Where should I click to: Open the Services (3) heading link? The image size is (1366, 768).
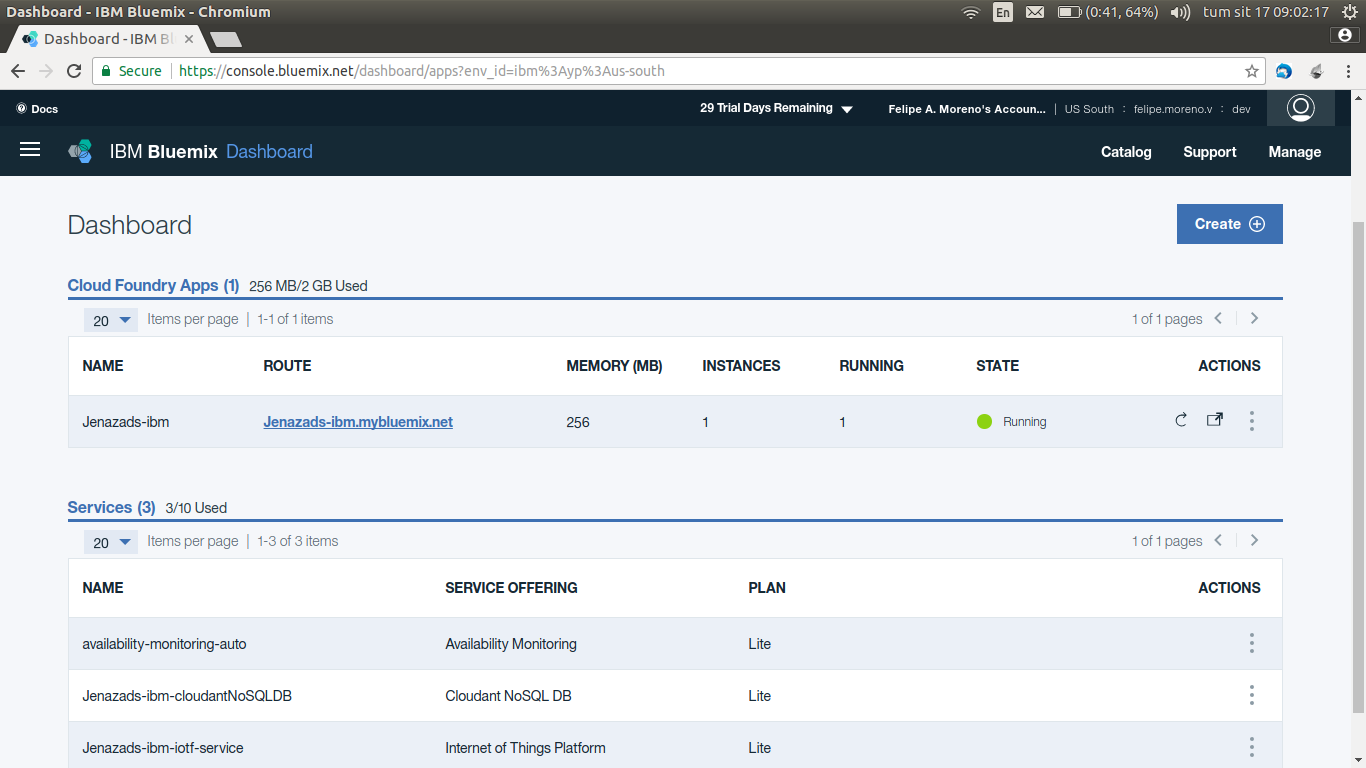coord(111,507)
